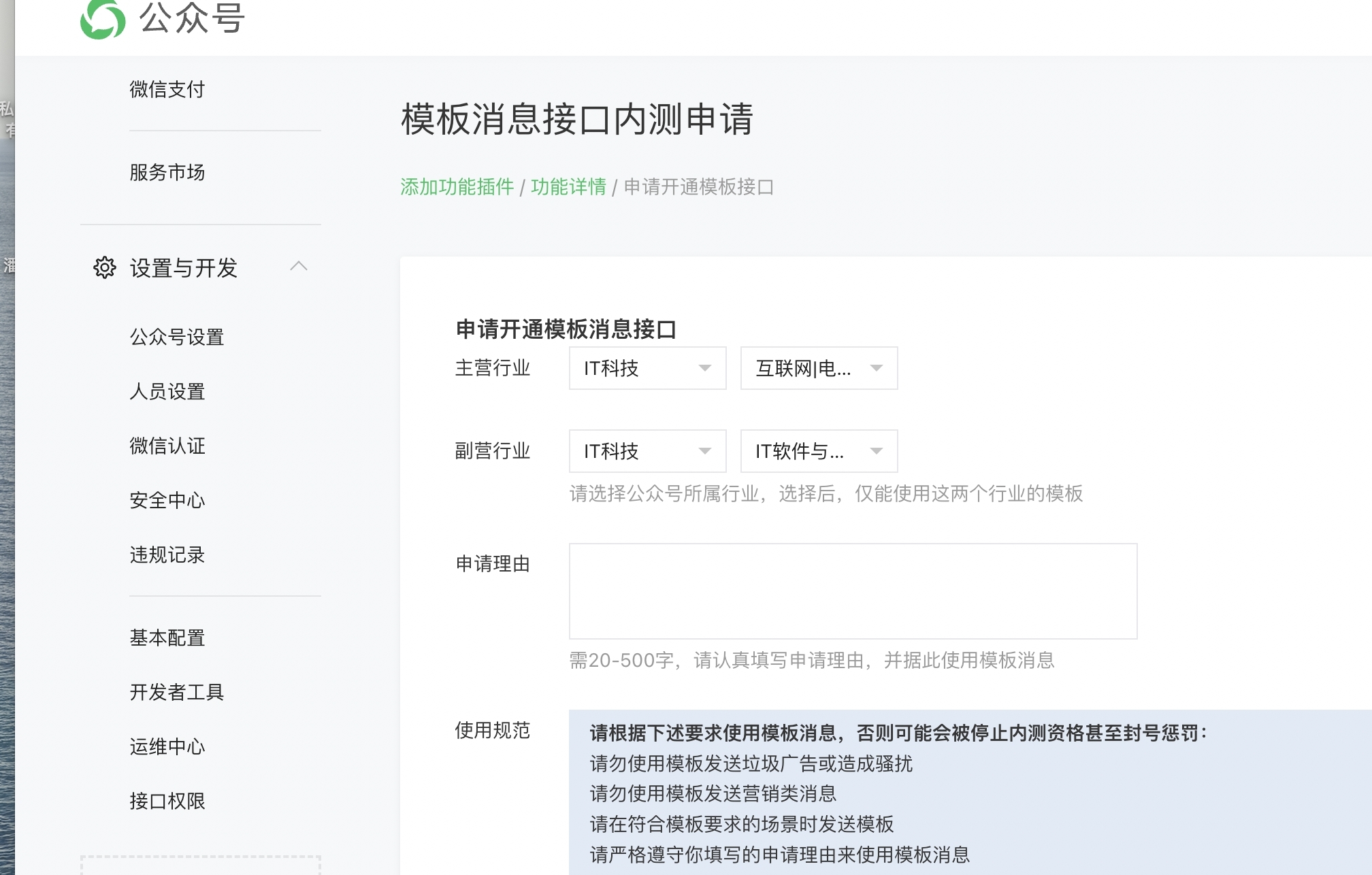The height and width of the screenshot is (875, 1372).
Task: Open 微信认证 in the sidebar
Action: pos(167,446)
